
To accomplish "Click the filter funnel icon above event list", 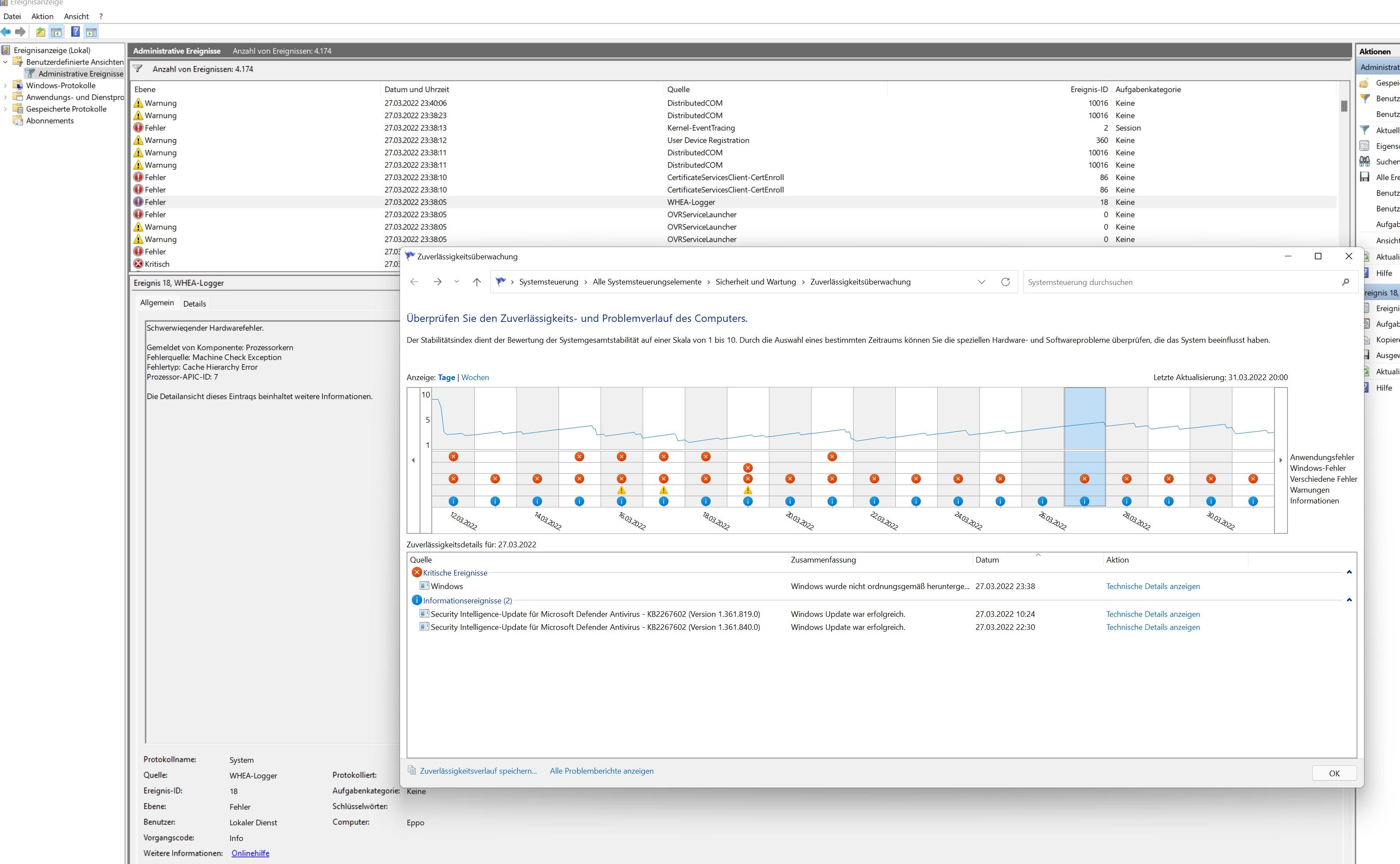I will (138, 69).
